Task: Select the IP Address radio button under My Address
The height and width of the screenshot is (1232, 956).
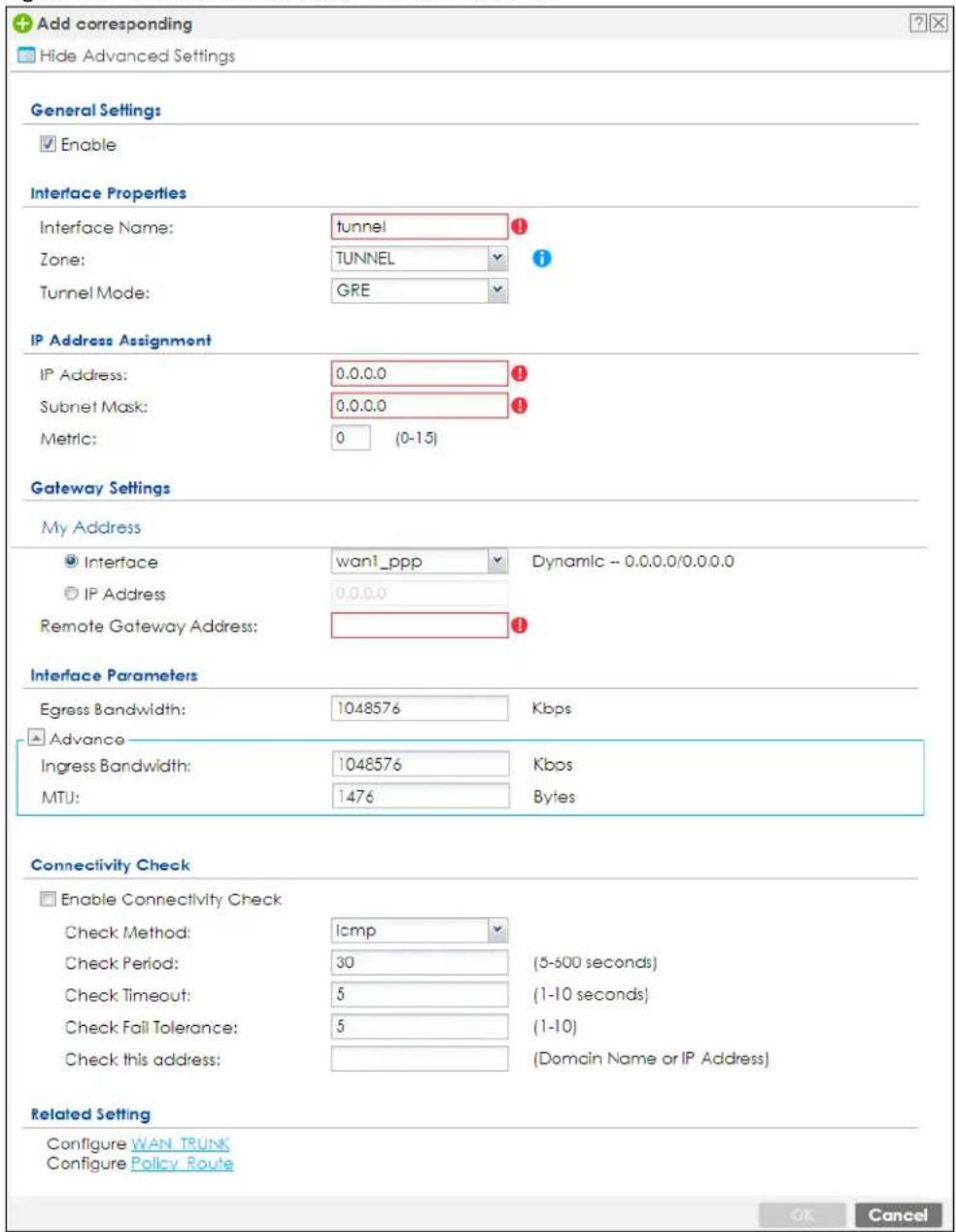Action: 69,595
